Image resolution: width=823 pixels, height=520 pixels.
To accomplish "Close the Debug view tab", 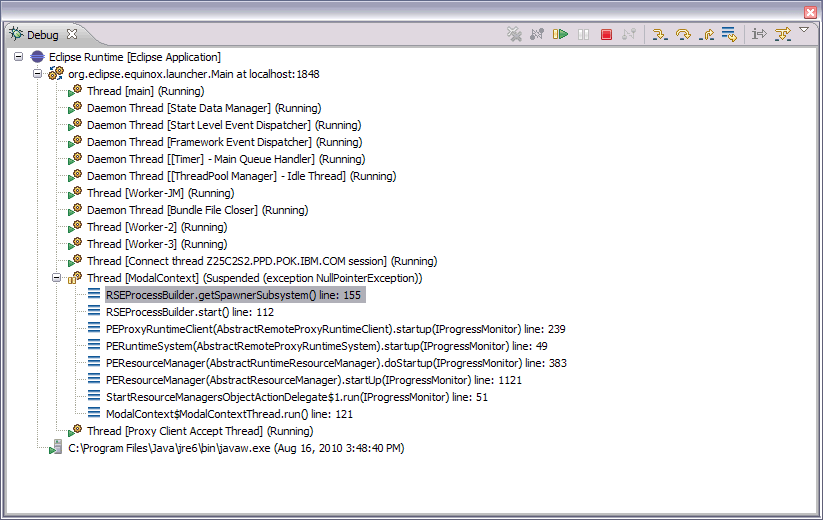I will [72, 34].
